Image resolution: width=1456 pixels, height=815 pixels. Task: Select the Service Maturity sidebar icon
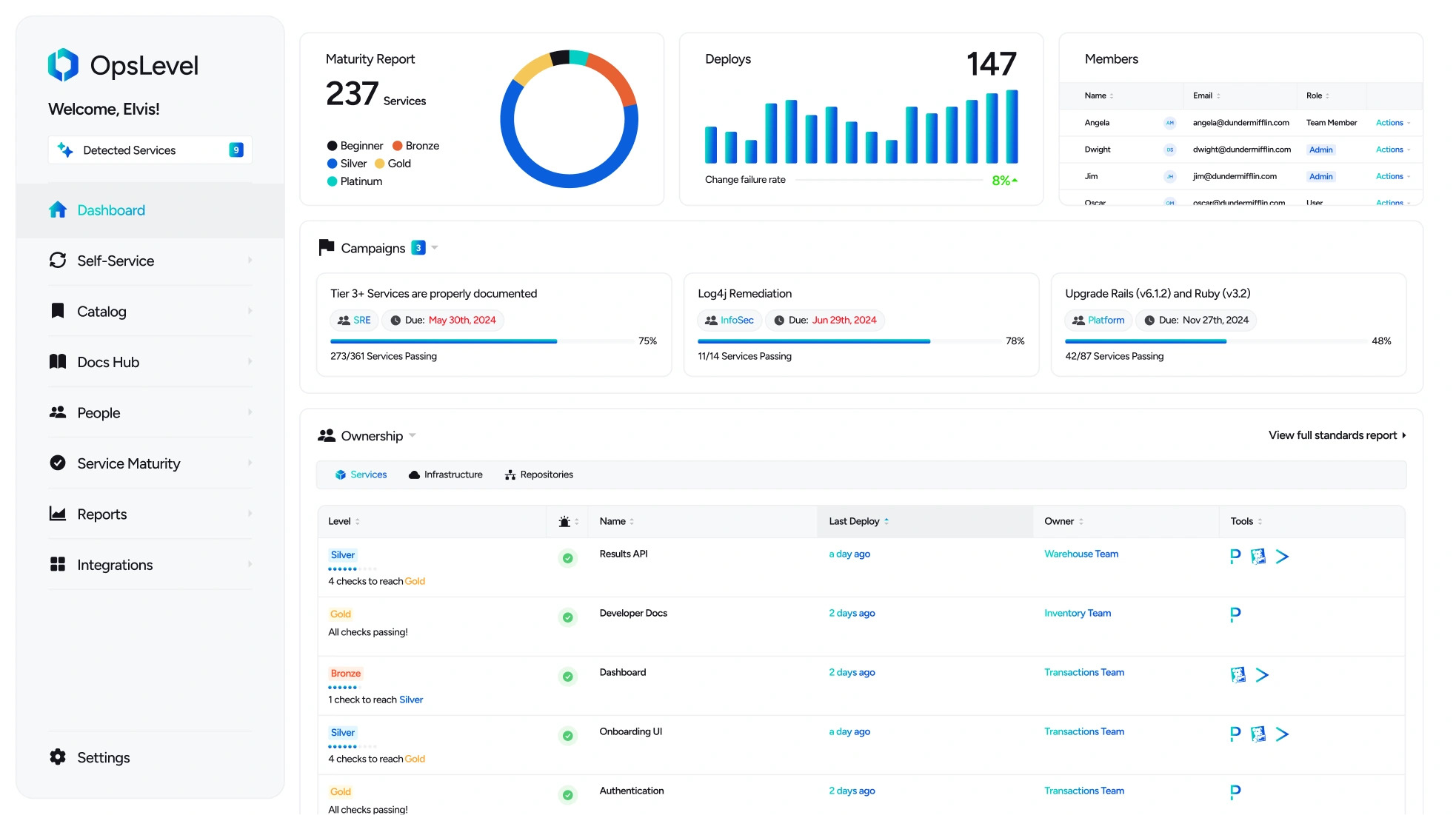(x=58, y=463)
